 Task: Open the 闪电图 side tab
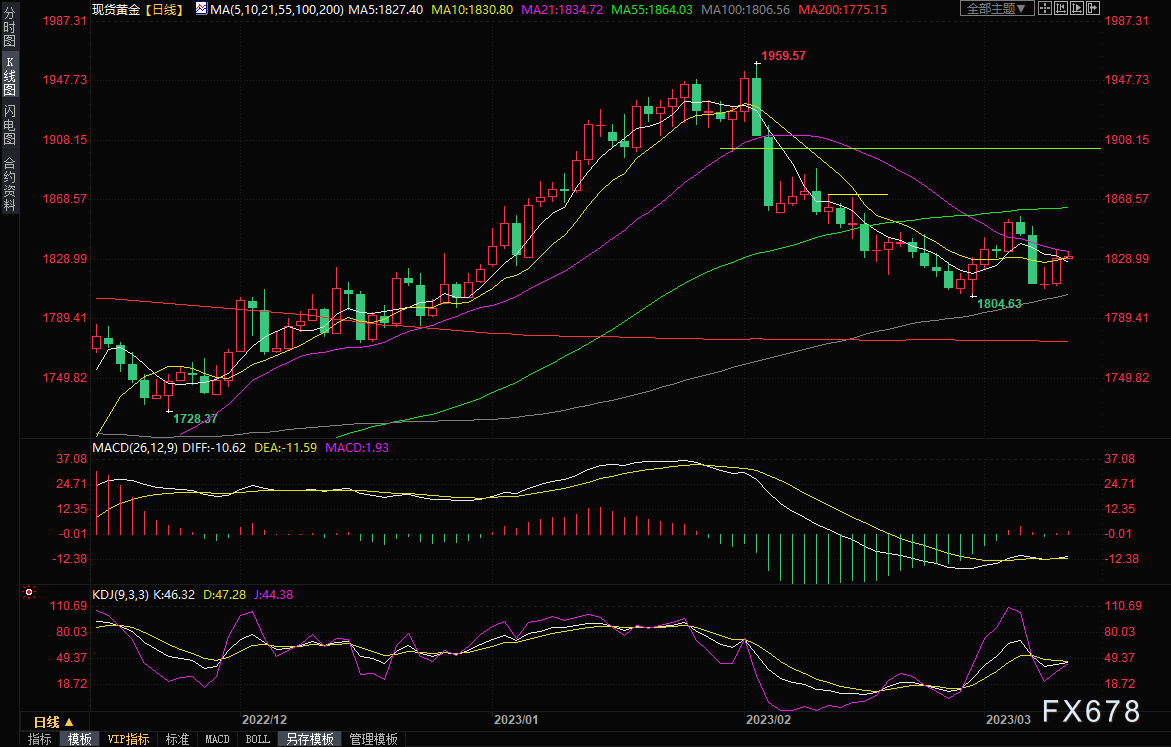(10, 124)
